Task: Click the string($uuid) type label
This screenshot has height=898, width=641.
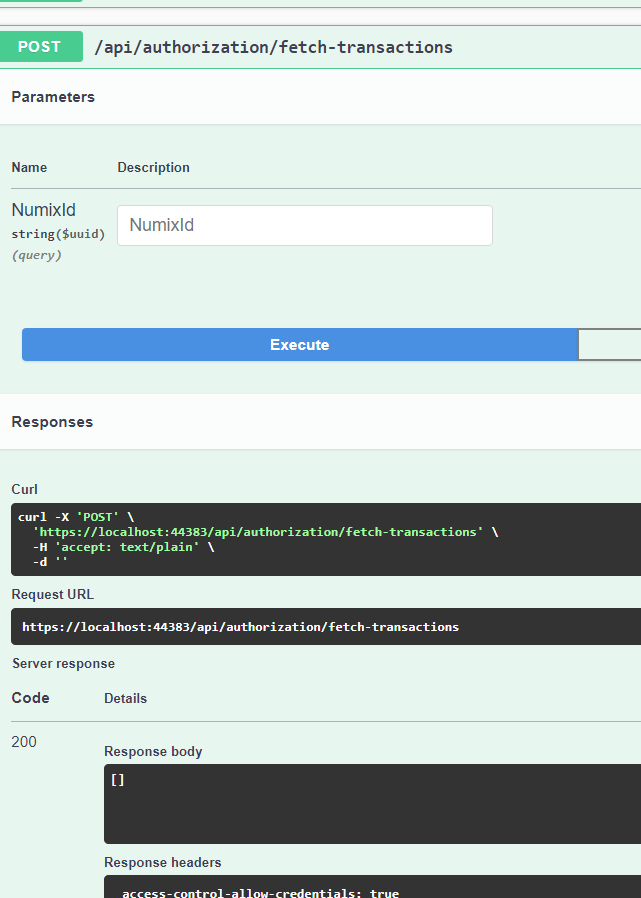Action: click(x=58, y=234)
